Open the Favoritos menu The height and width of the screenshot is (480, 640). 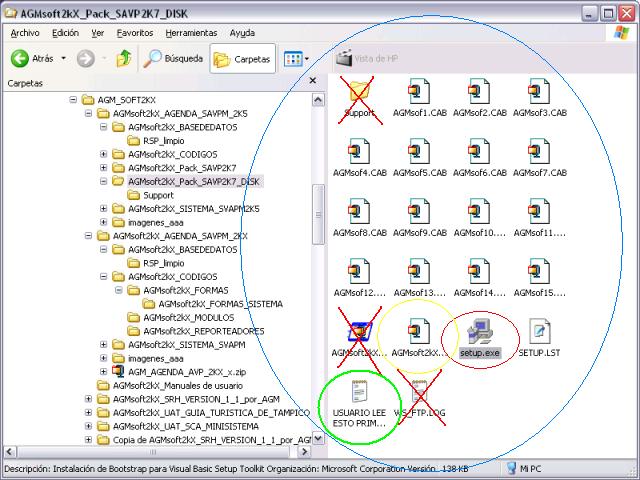tap(135, 33)
